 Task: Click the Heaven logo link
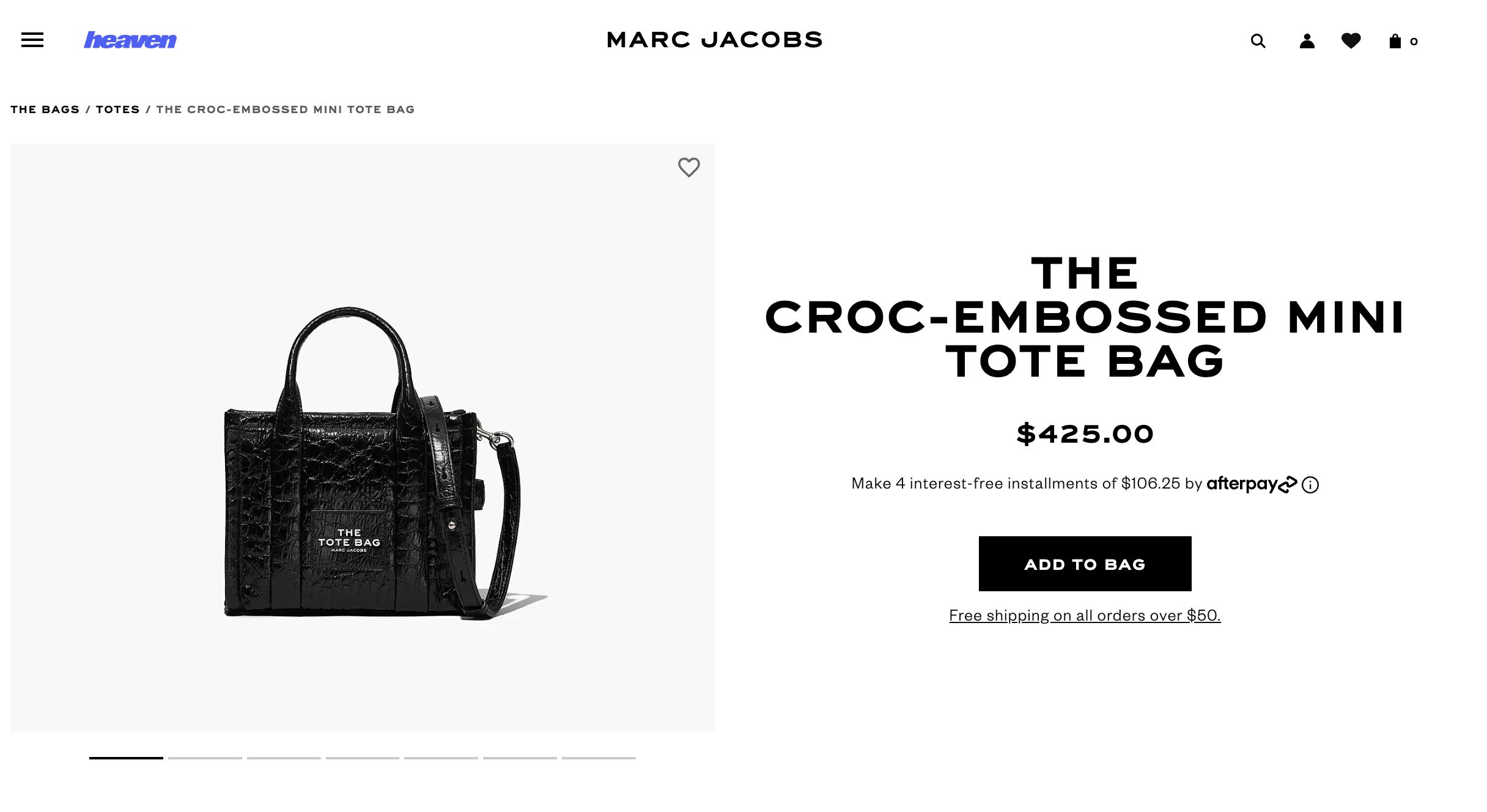tap(130, 40)
